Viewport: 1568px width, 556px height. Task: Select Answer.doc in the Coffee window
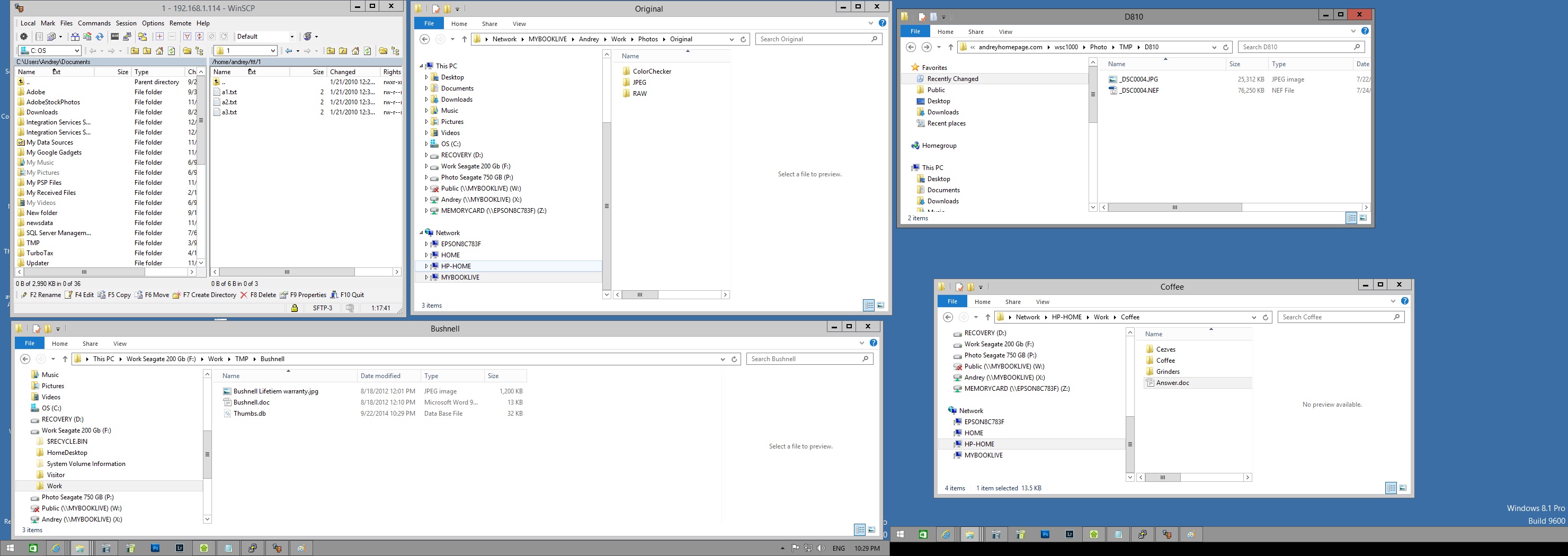(1172, 383)
